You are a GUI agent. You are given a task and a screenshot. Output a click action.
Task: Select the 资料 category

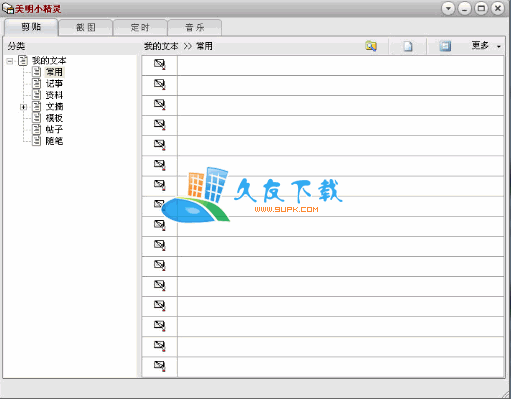point(54,95)
